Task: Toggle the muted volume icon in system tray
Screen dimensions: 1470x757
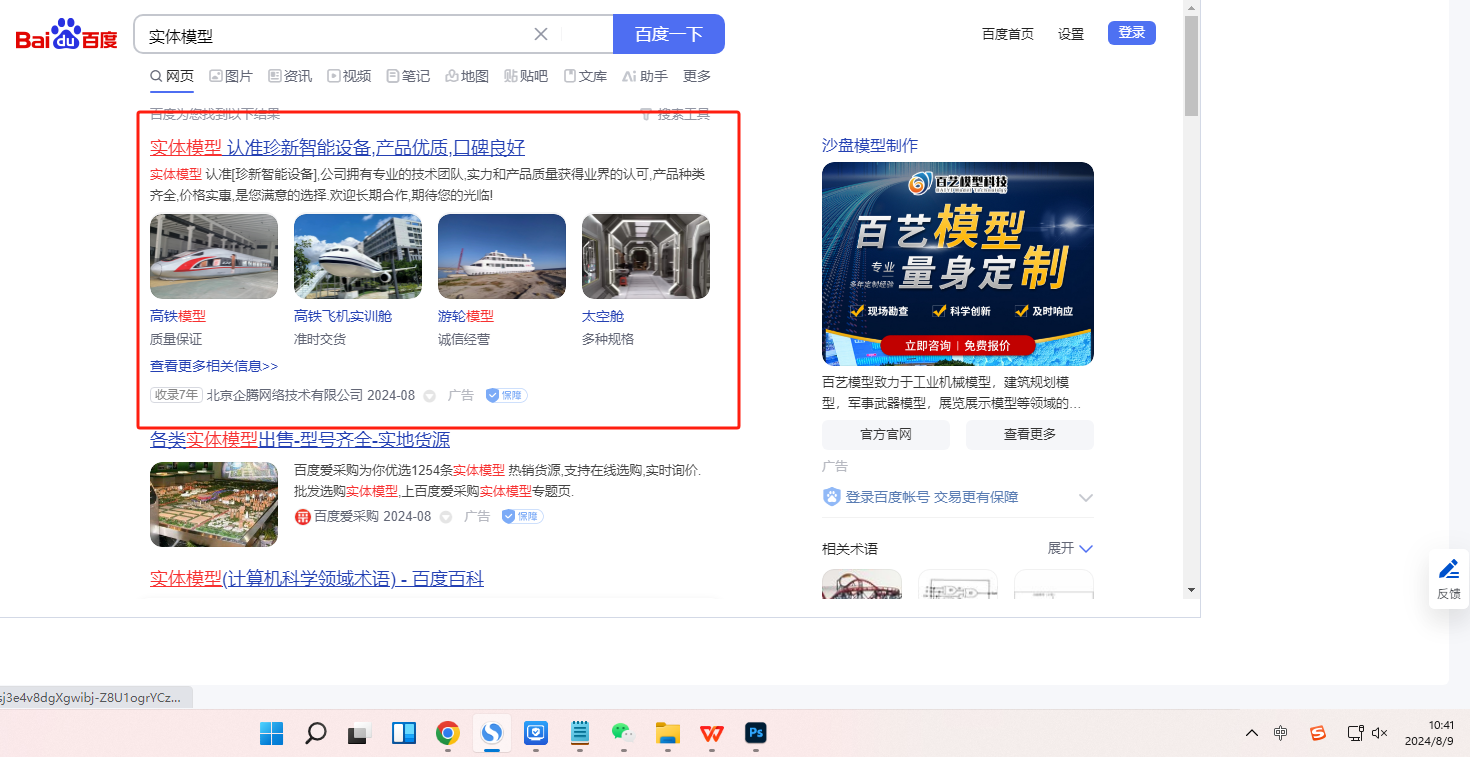Action: (1380, 733)
